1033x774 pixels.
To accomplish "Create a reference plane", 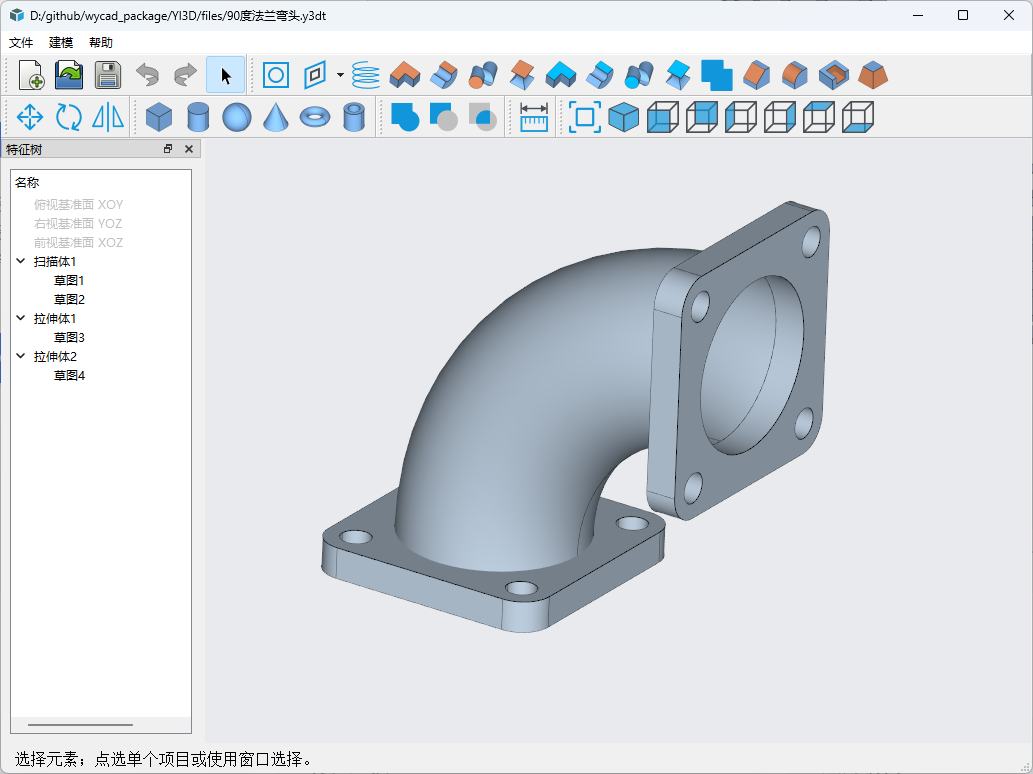I will tap(315, 75).
